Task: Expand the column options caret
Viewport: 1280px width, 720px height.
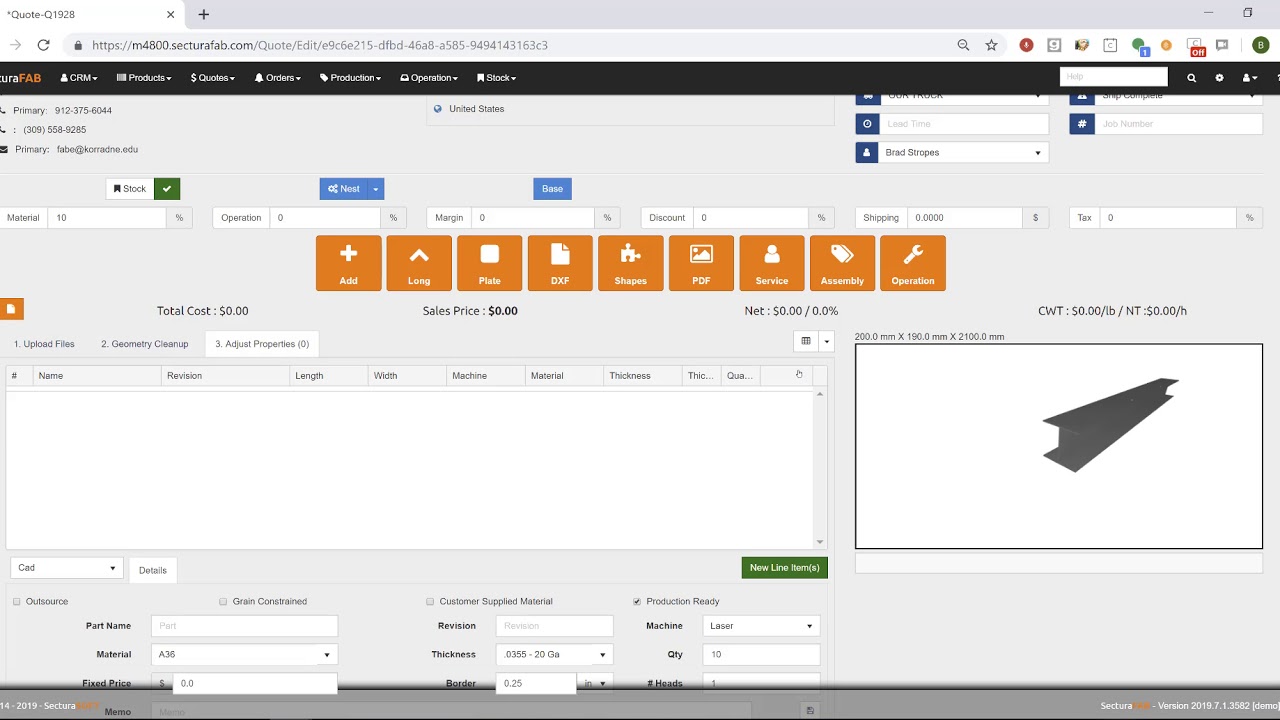Action: click(x=826, y=341)
